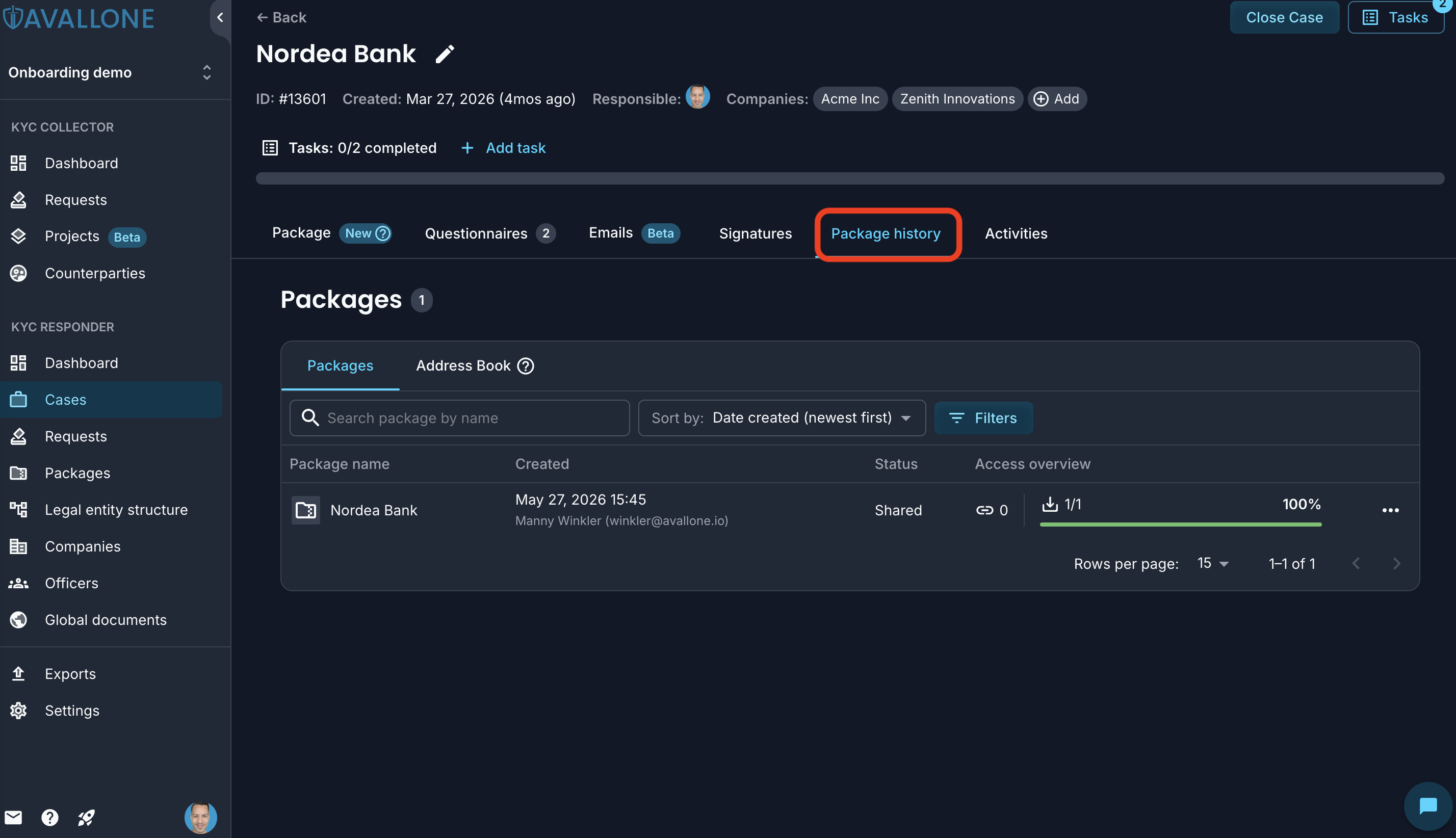The image size is (1456, 838).
Task: Open Cases in the sidebar
Action: coord(111,400)
